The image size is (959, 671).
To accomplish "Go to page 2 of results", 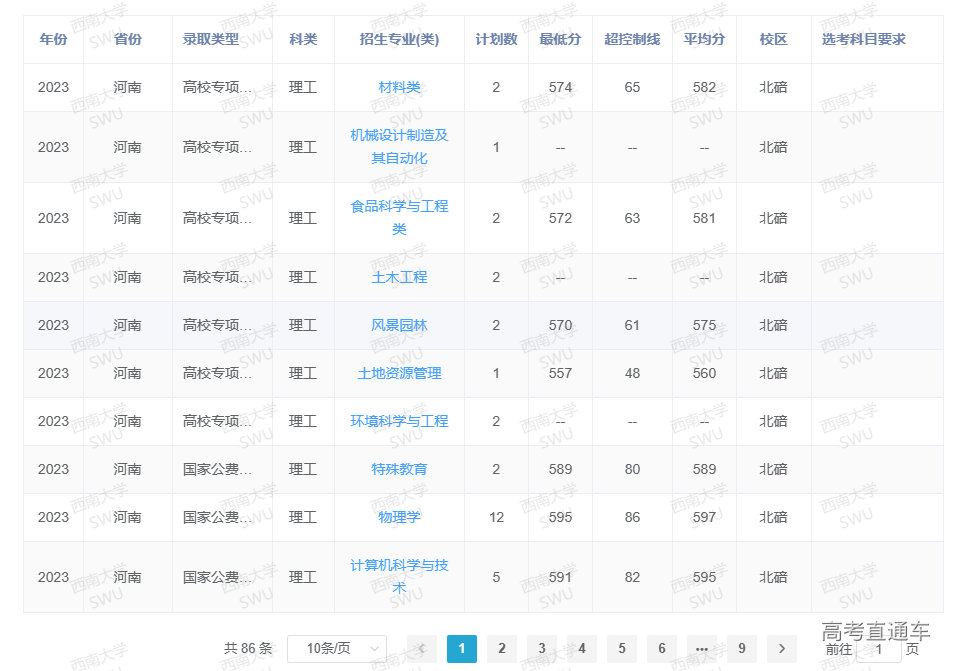I will (501, 648).
